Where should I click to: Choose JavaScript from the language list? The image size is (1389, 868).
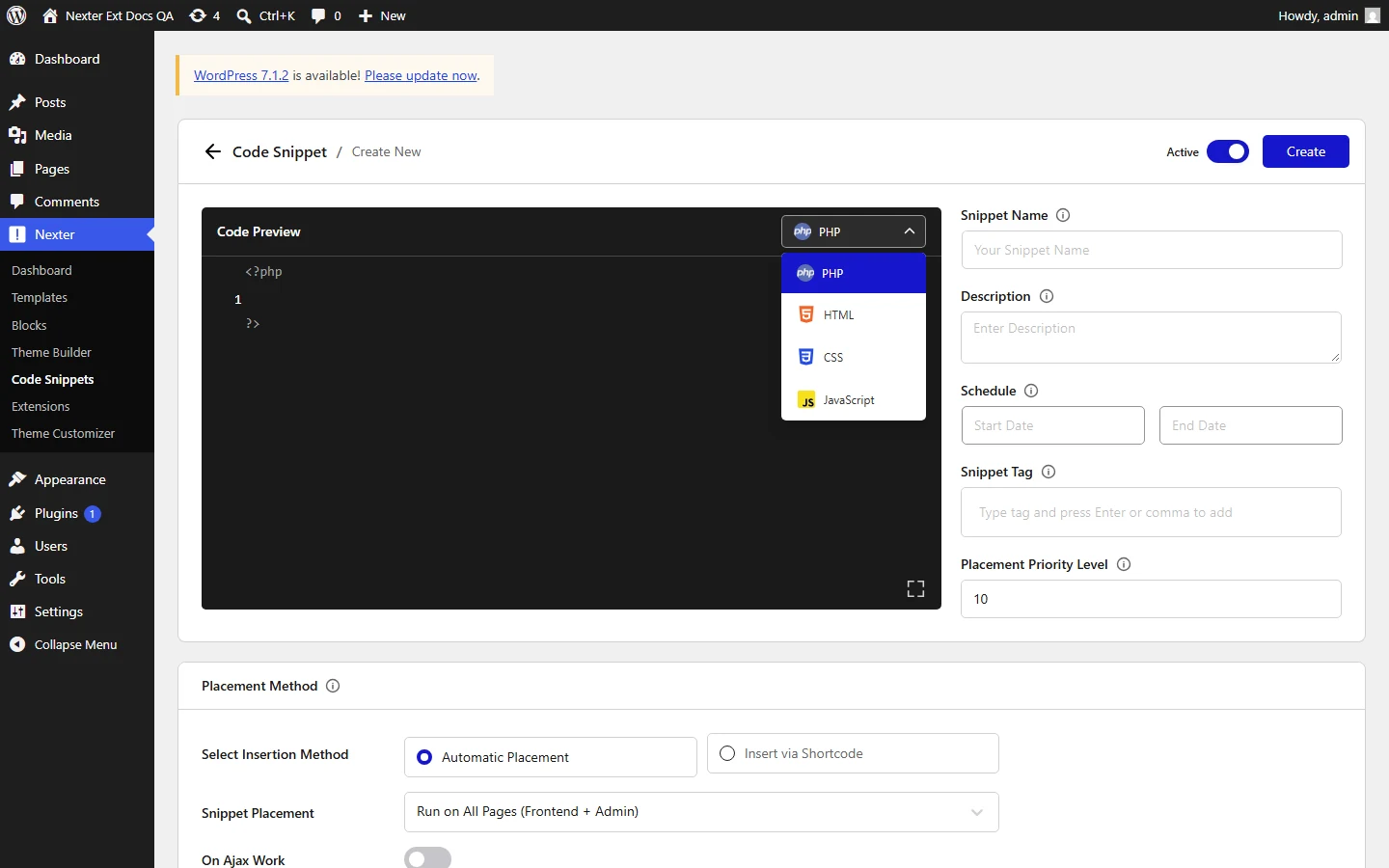[x=854, y=399]
